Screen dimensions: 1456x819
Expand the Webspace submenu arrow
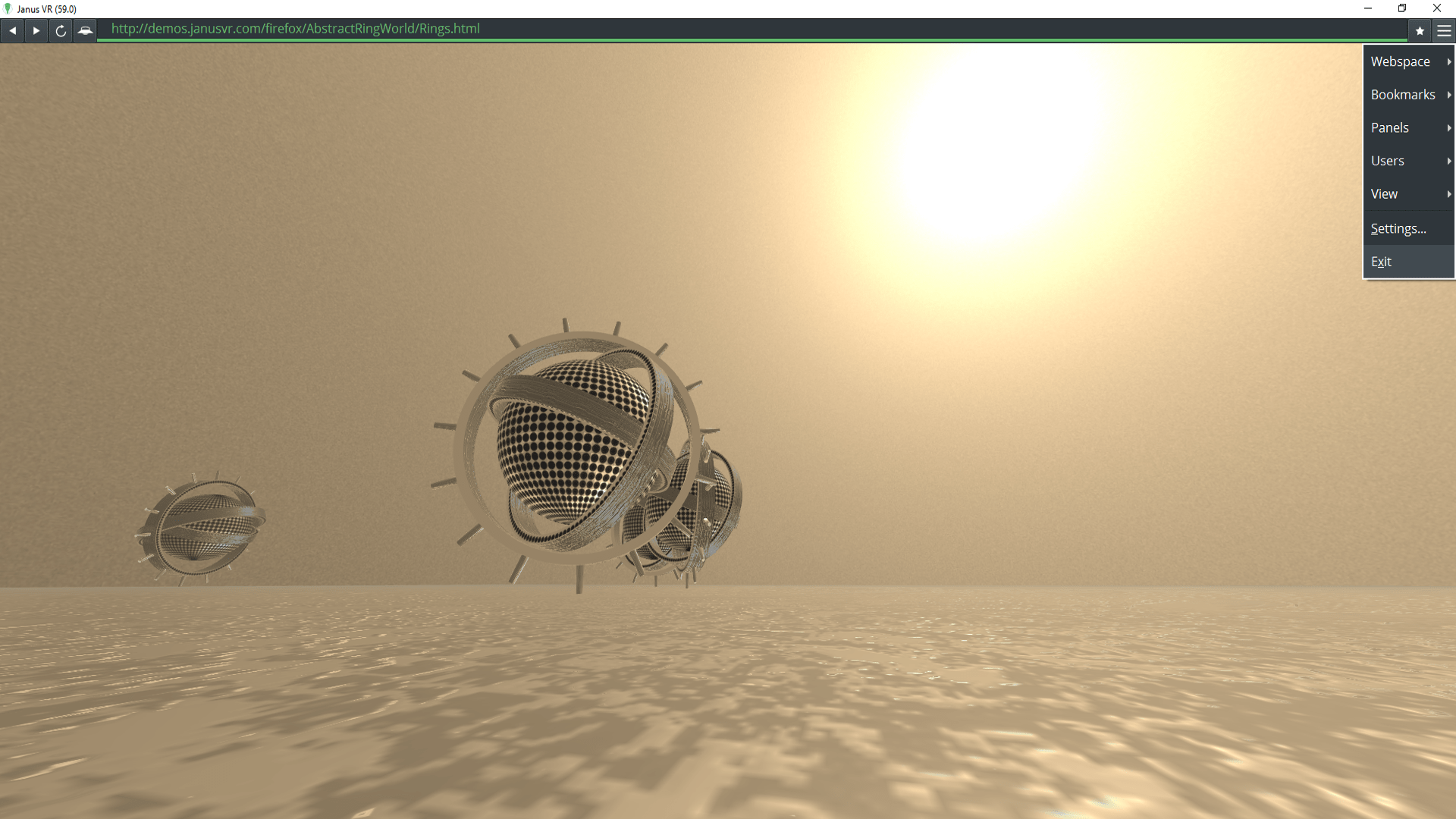(1448, 61)
